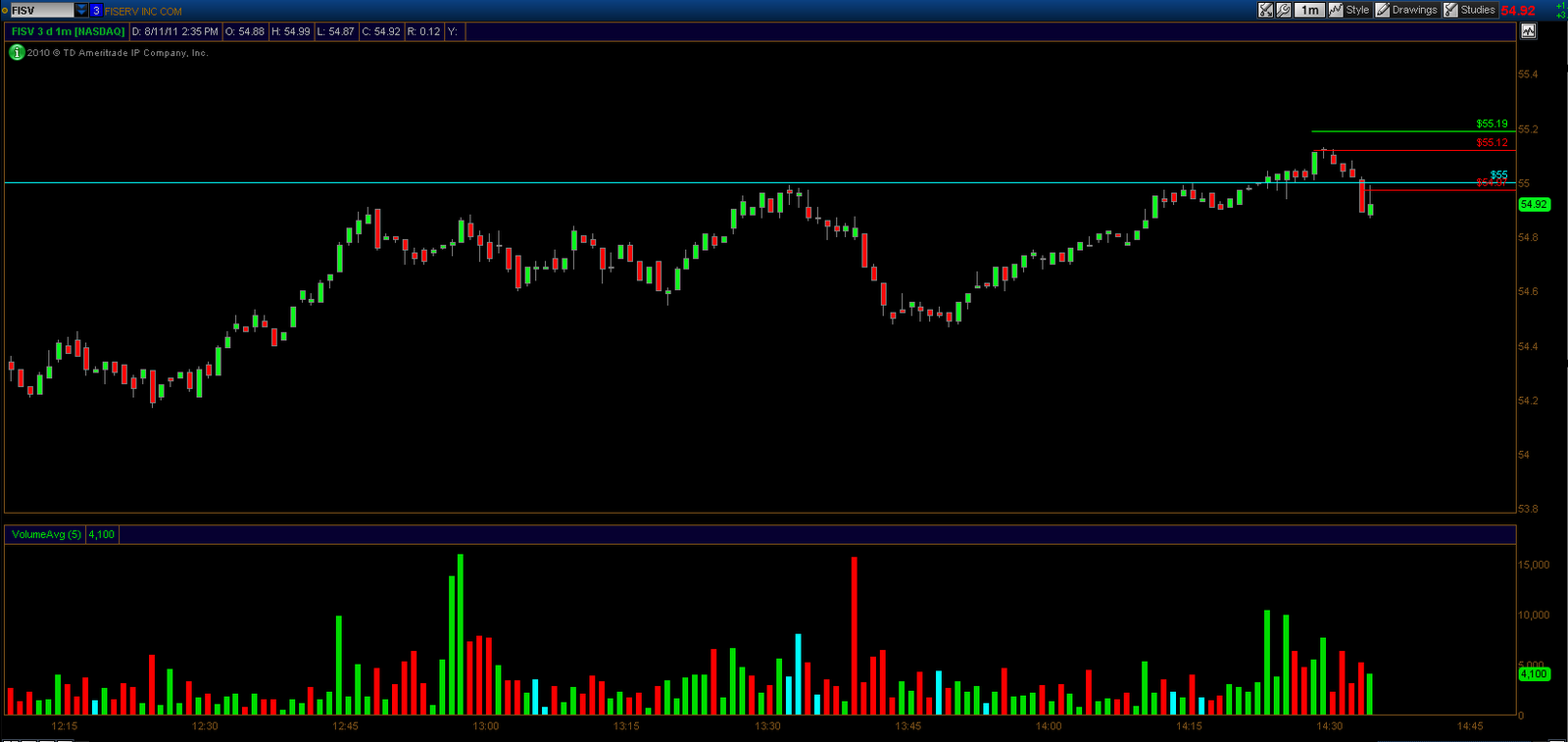Click the 55.4 price axis label

click(x=1528, y=74)
